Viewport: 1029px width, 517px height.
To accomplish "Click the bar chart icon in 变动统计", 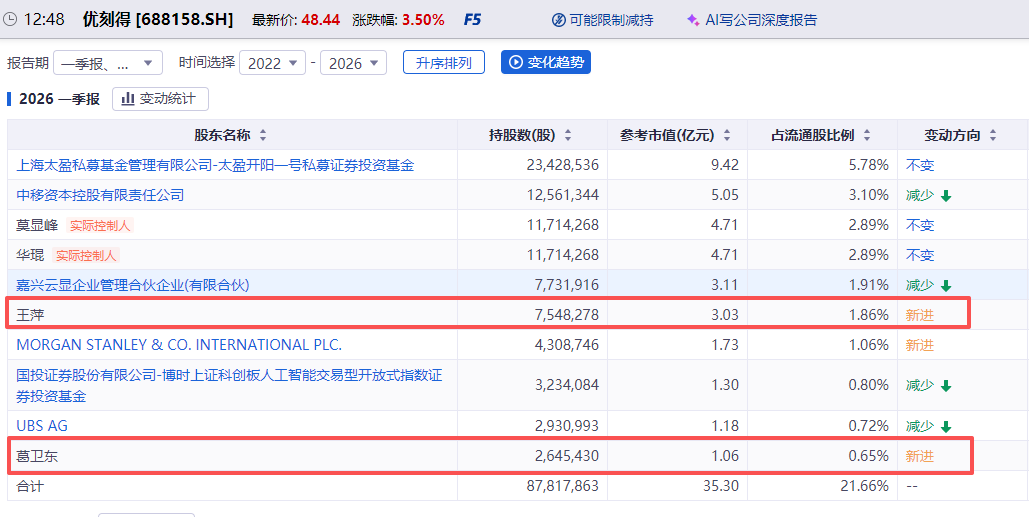I will (128, 98).
